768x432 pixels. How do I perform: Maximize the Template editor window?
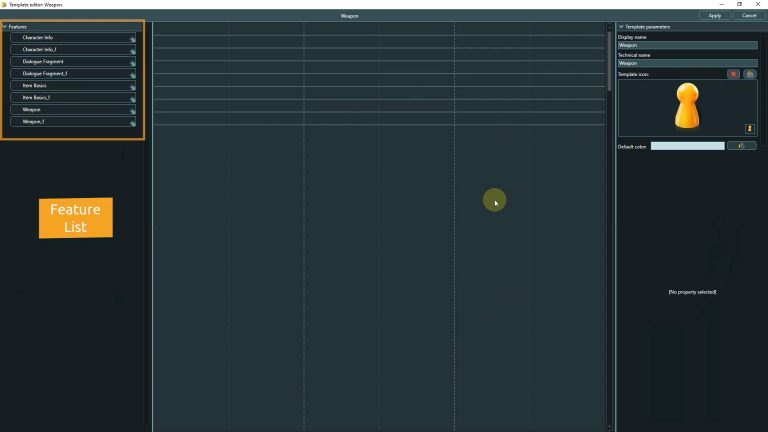tap(740, 4)
